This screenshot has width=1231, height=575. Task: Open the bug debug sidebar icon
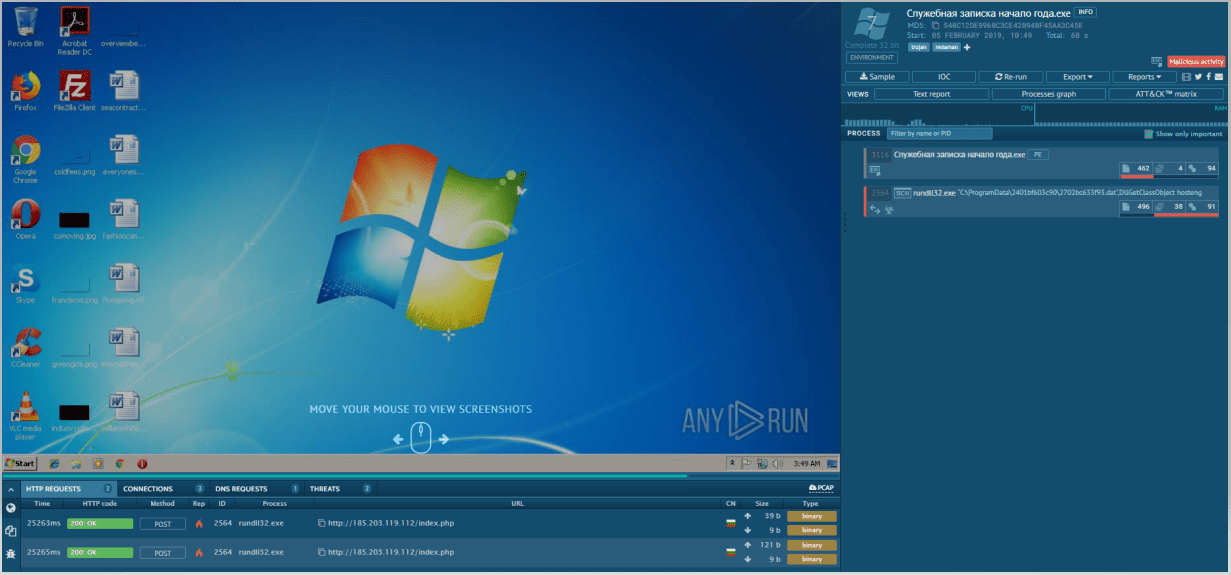pos(10,552)
